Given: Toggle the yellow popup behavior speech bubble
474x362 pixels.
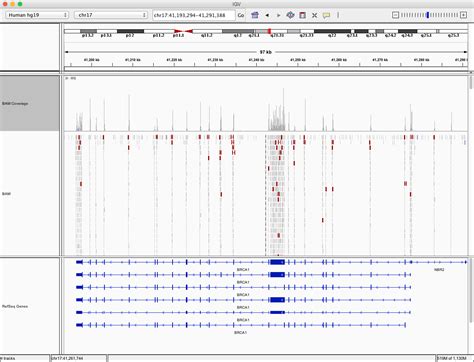Looking at the screenshot, I should click(x=326, y=15).
